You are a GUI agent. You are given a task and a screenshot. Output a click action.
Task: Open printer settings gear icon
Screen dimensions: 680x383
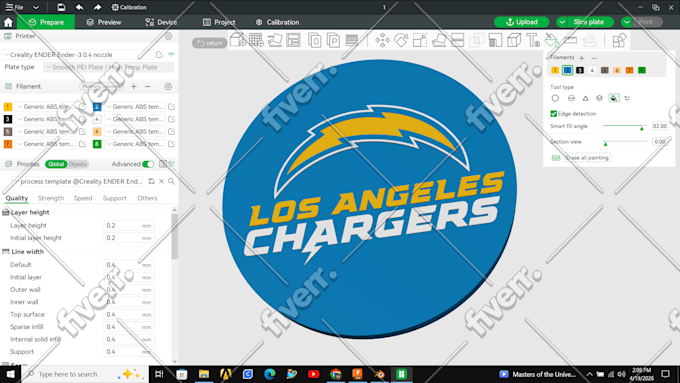point(169,36)
